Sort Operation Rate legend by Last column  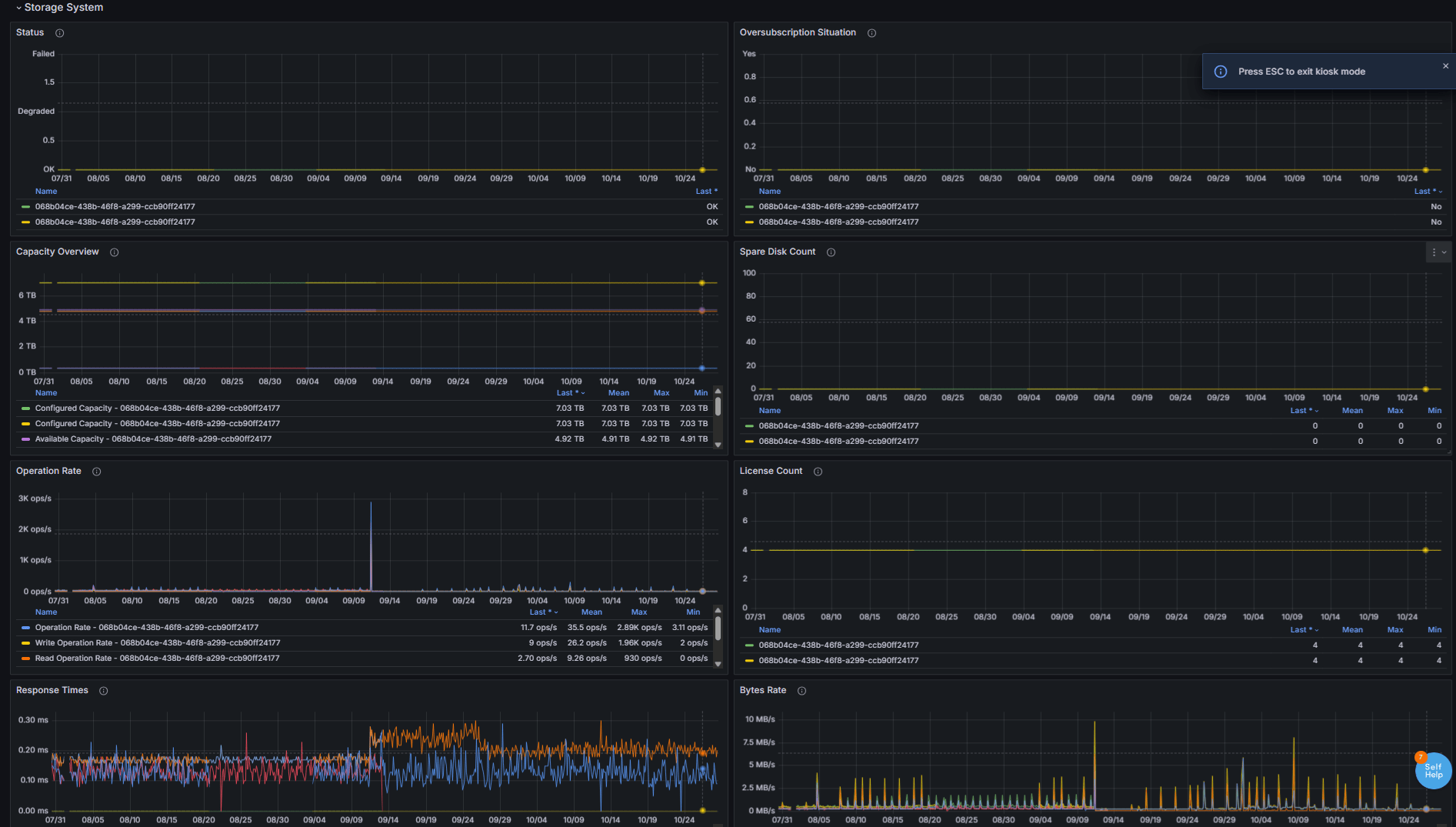tap(541, 612)
